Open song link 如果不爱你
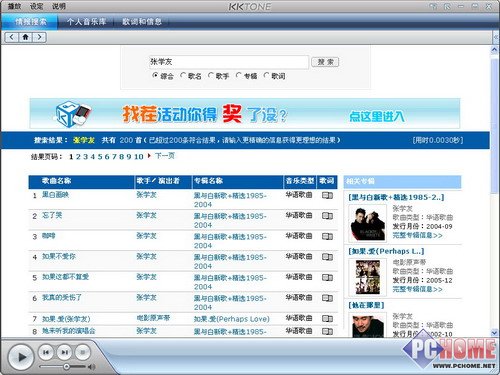Viewport: 500px width, 375px height. (x=59, y=256)
